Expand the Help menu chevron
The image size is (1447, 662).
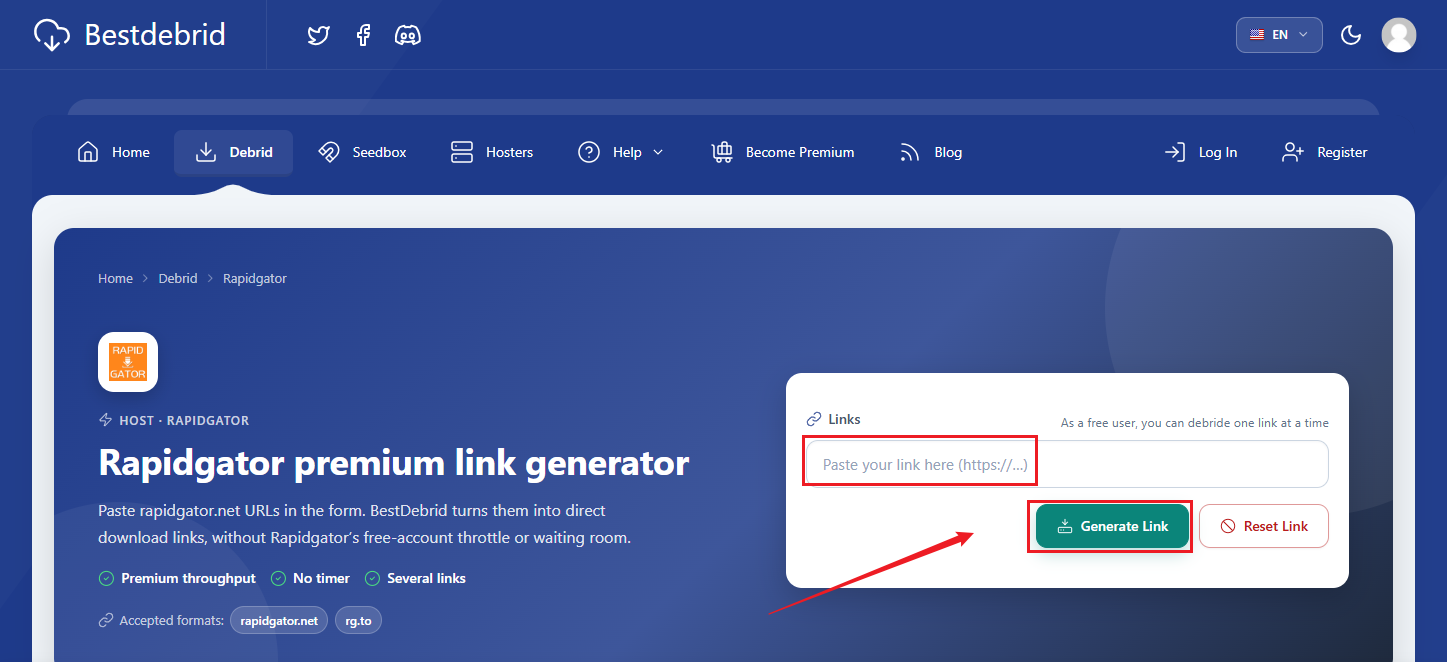pyautogui.click(x=658, y=152)
